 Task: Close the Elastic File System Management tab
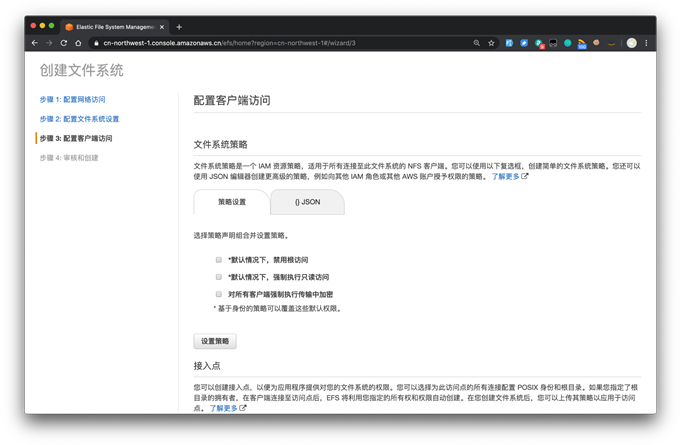162,27
